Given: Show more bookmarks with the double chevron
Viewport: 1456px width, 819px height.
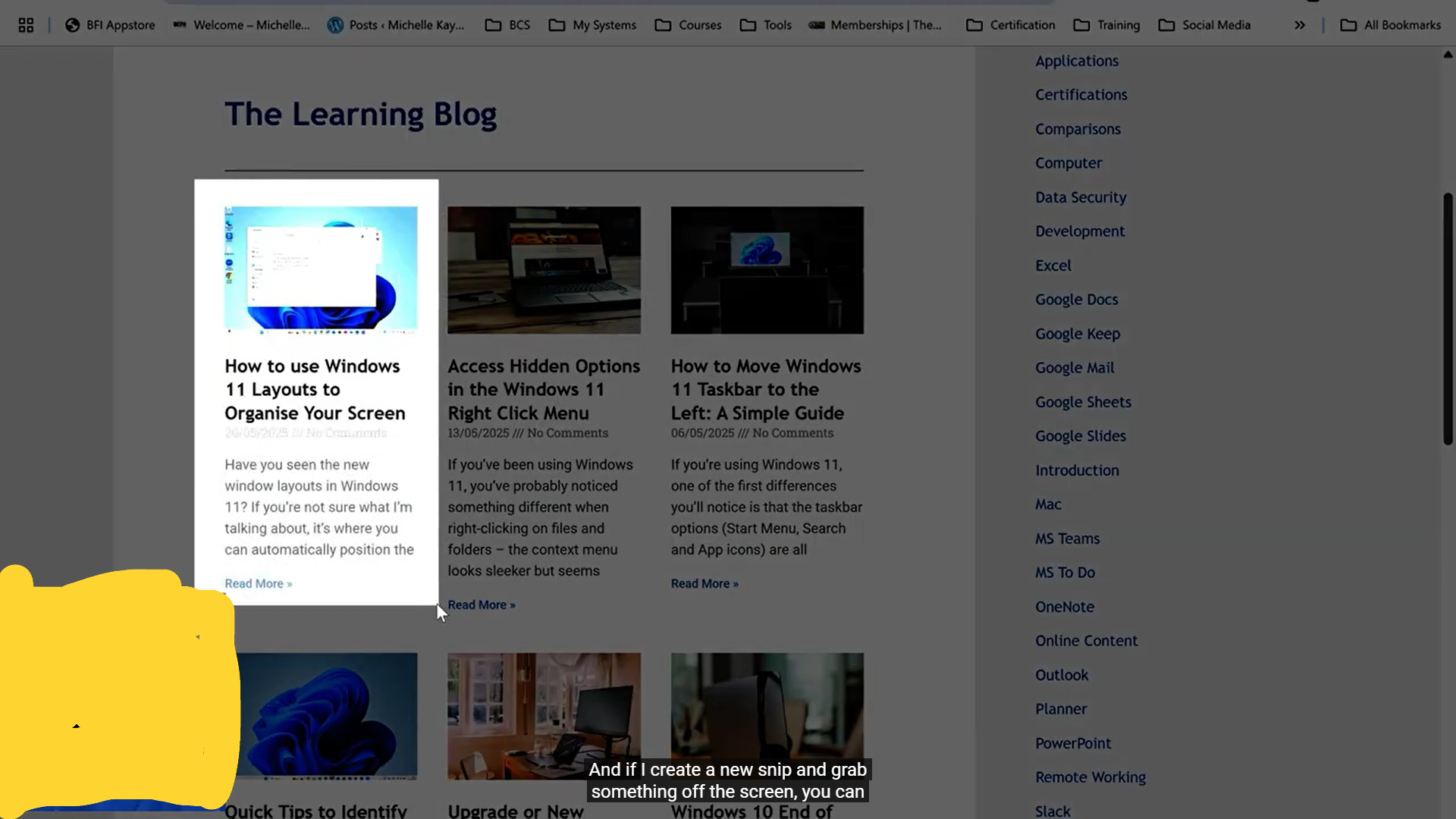Looking at the screenshot, I should click(x=1300, y=25).
